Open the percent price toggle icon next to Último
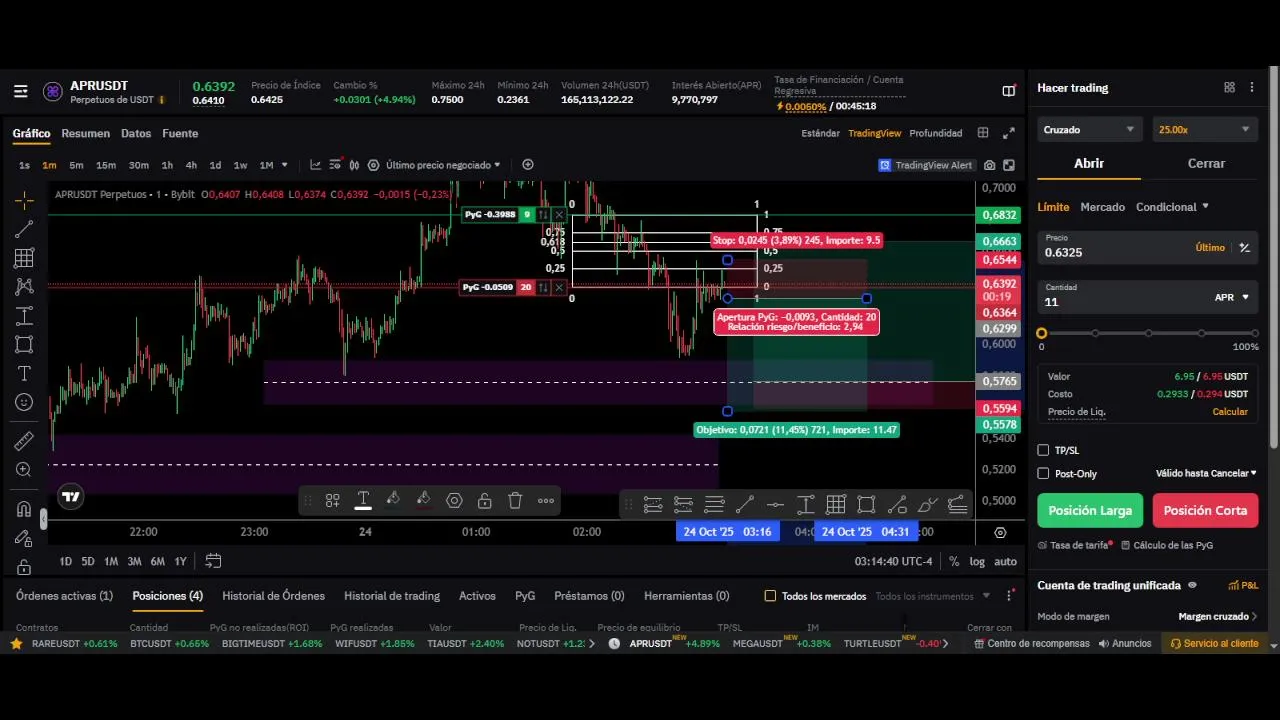Viewport: 1280px width, 720px height. pyautogui.click(x=1244, y=248)
